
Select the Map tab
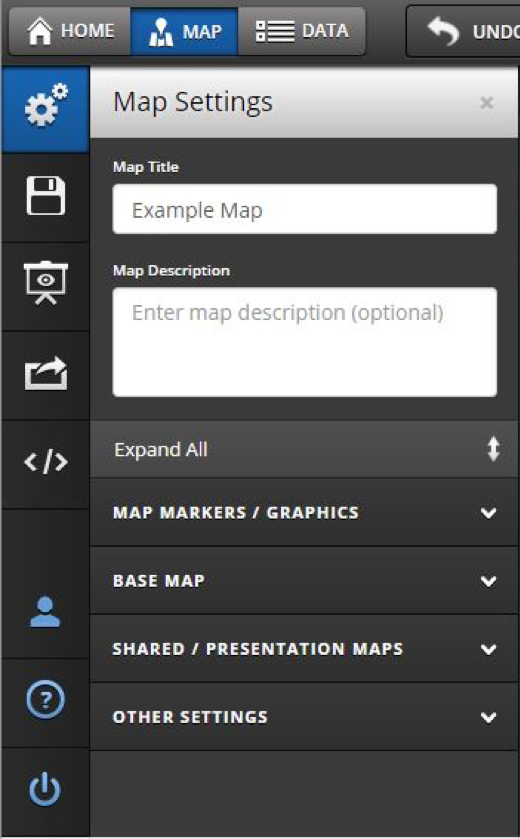(184, 31)
